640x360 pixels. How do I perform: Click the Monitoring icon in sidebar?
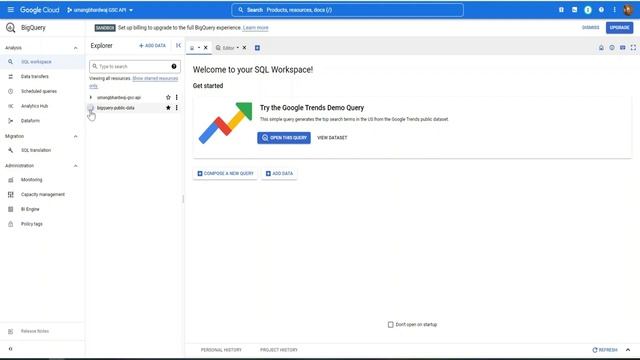(x=11, y=180)
